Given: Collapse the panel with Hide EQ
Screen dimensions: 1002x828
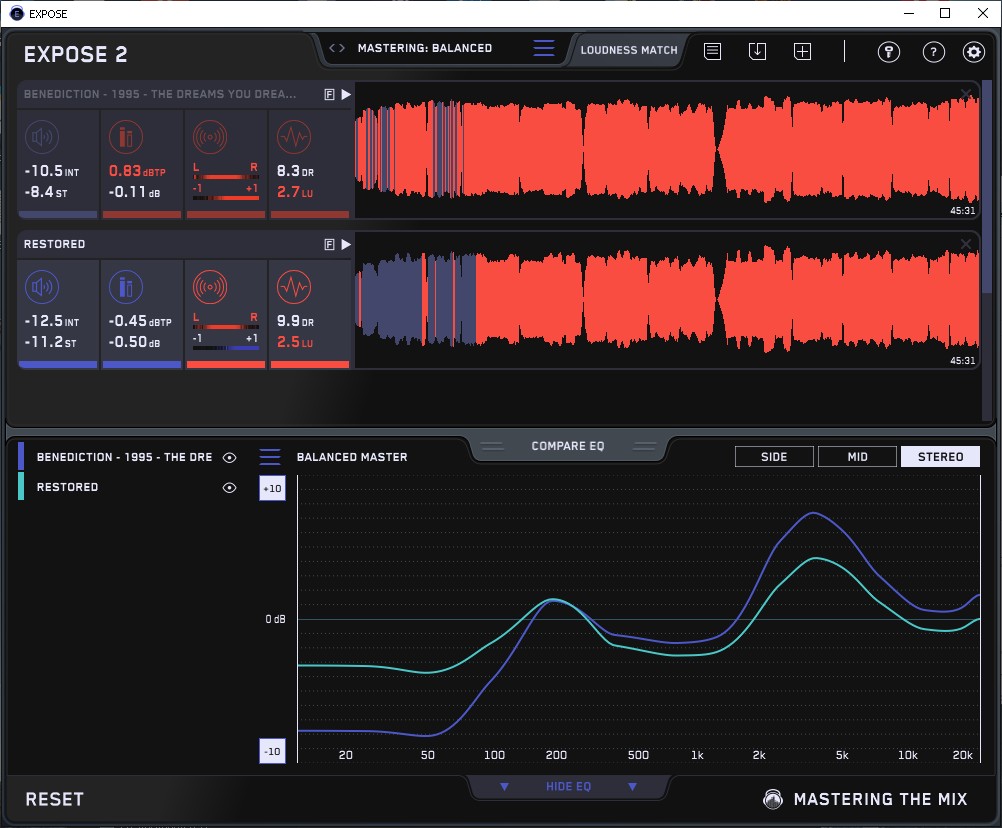Looking at the screenshot, I should [x=568, y=787].
